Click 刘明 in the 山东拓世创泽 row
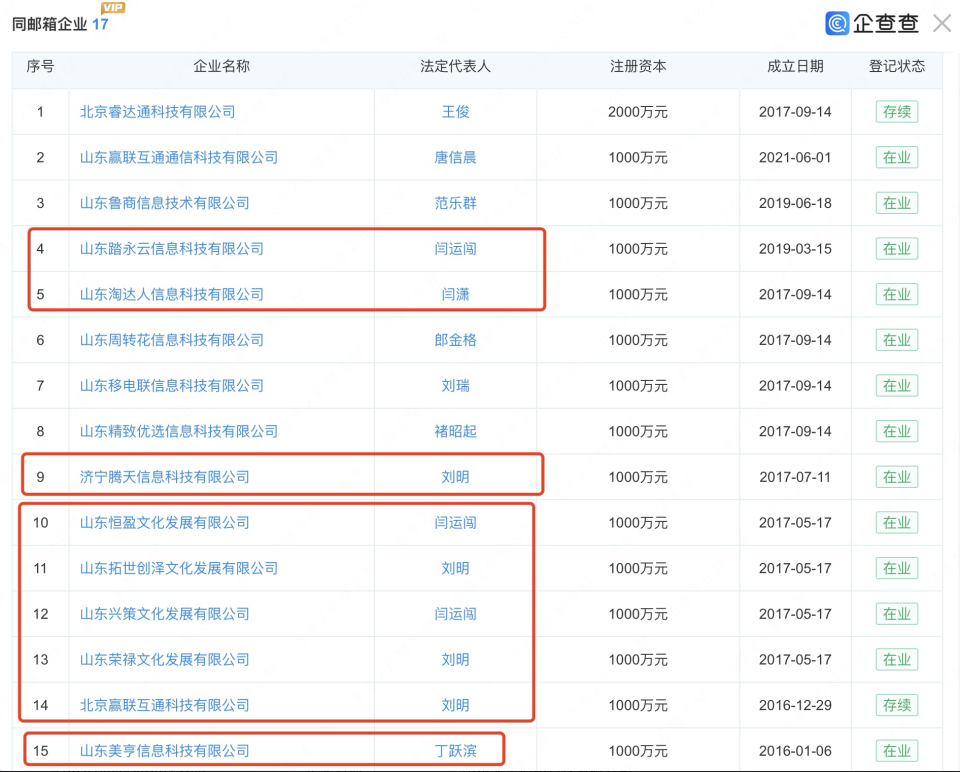The width and height of the screenshot is (960, 772). click(x=456, y=568)
